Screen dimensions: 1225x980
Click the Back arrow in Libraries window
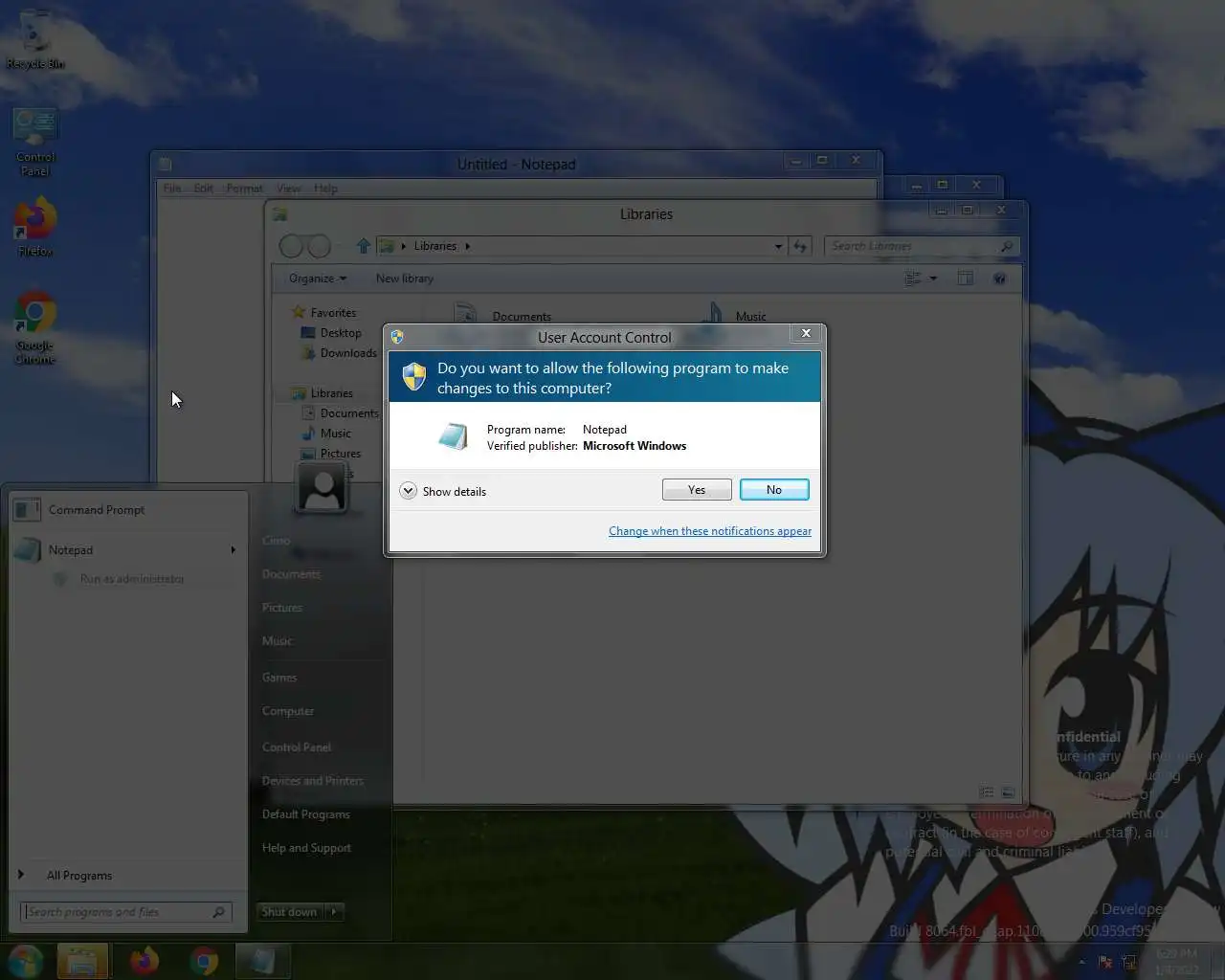[x=292, y=247]
